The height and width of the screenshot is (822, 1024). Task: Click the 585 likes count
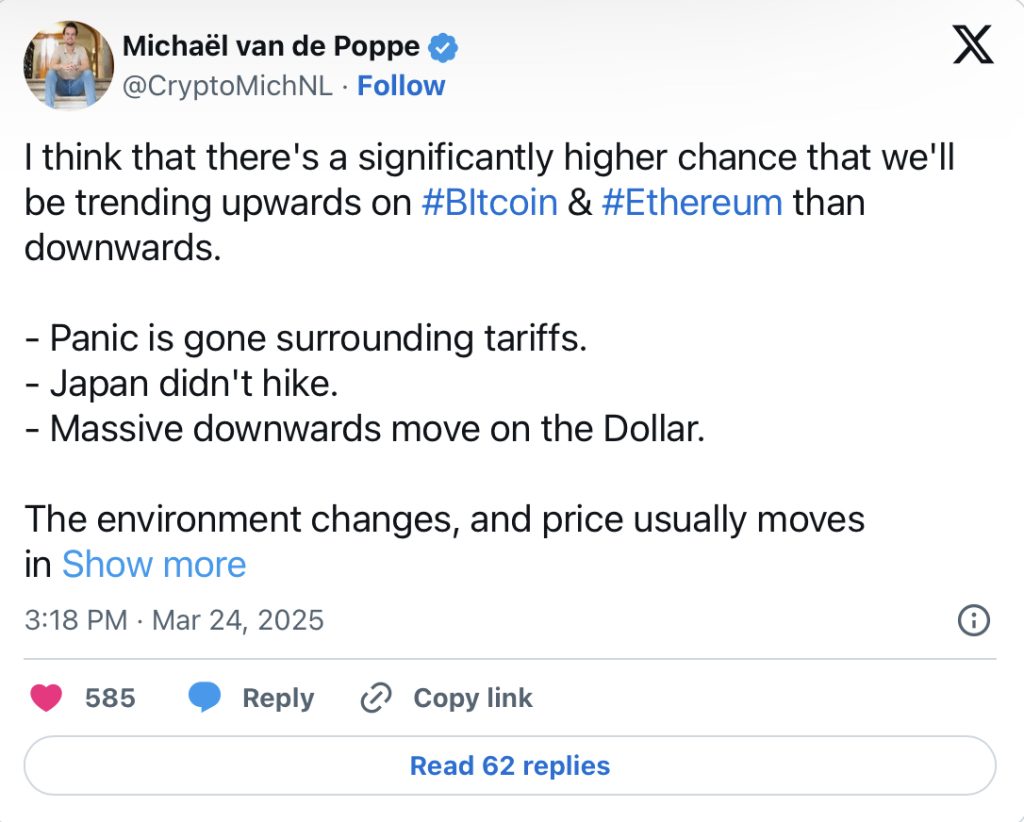tap(110, 698)
